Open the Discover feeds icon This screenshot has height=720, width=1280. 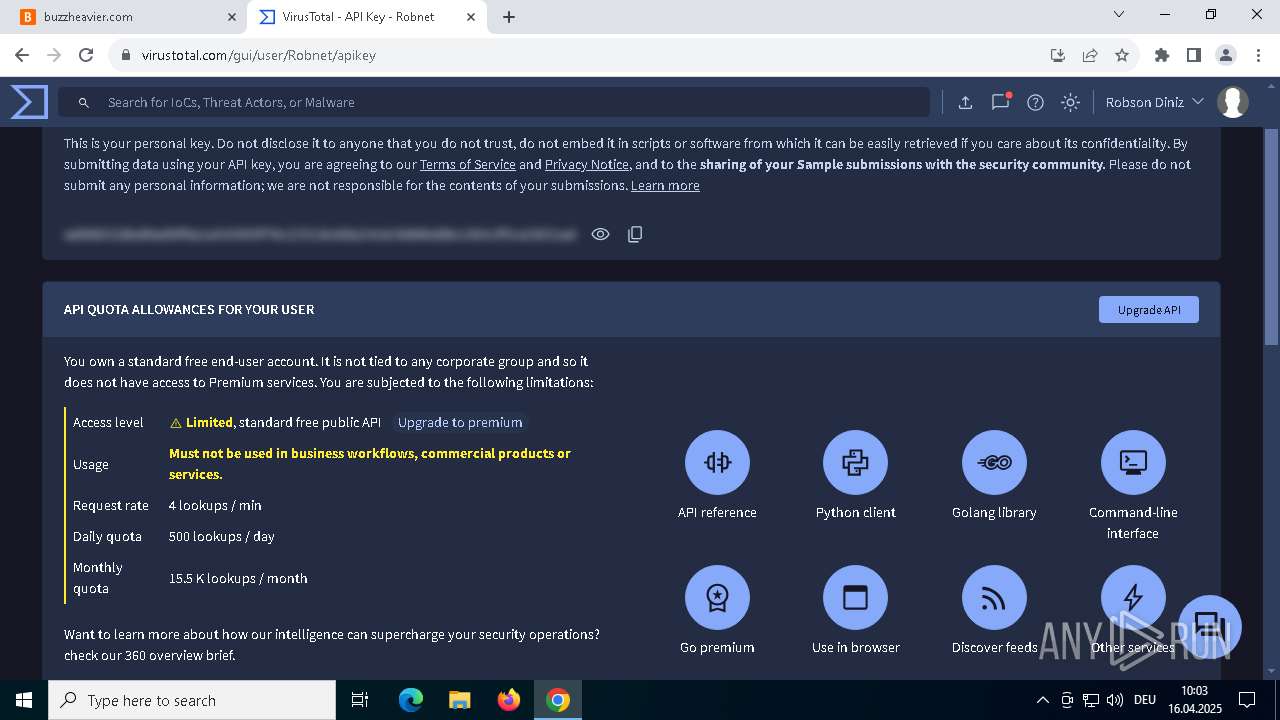994,597
